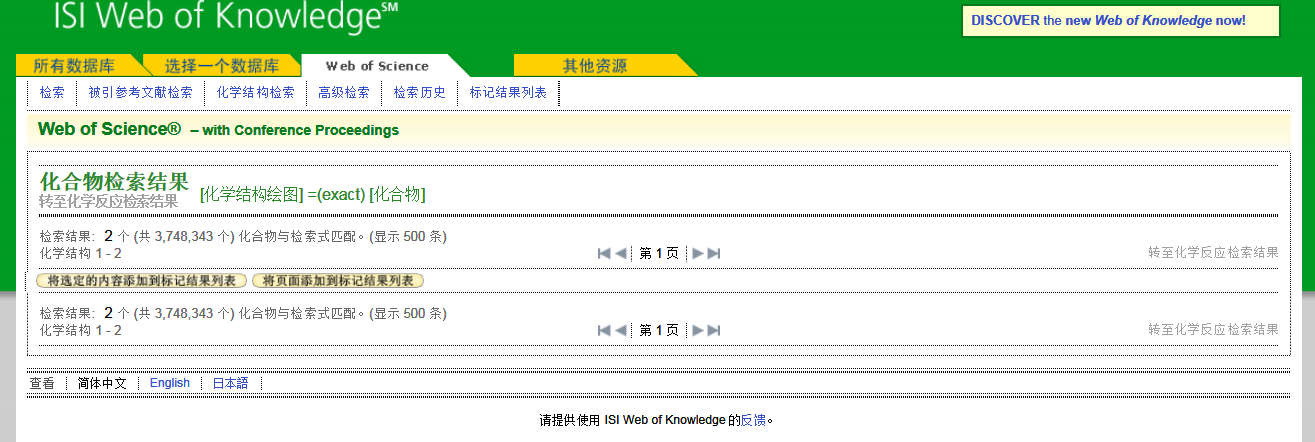Go to previous page in upper pagination

621,253
